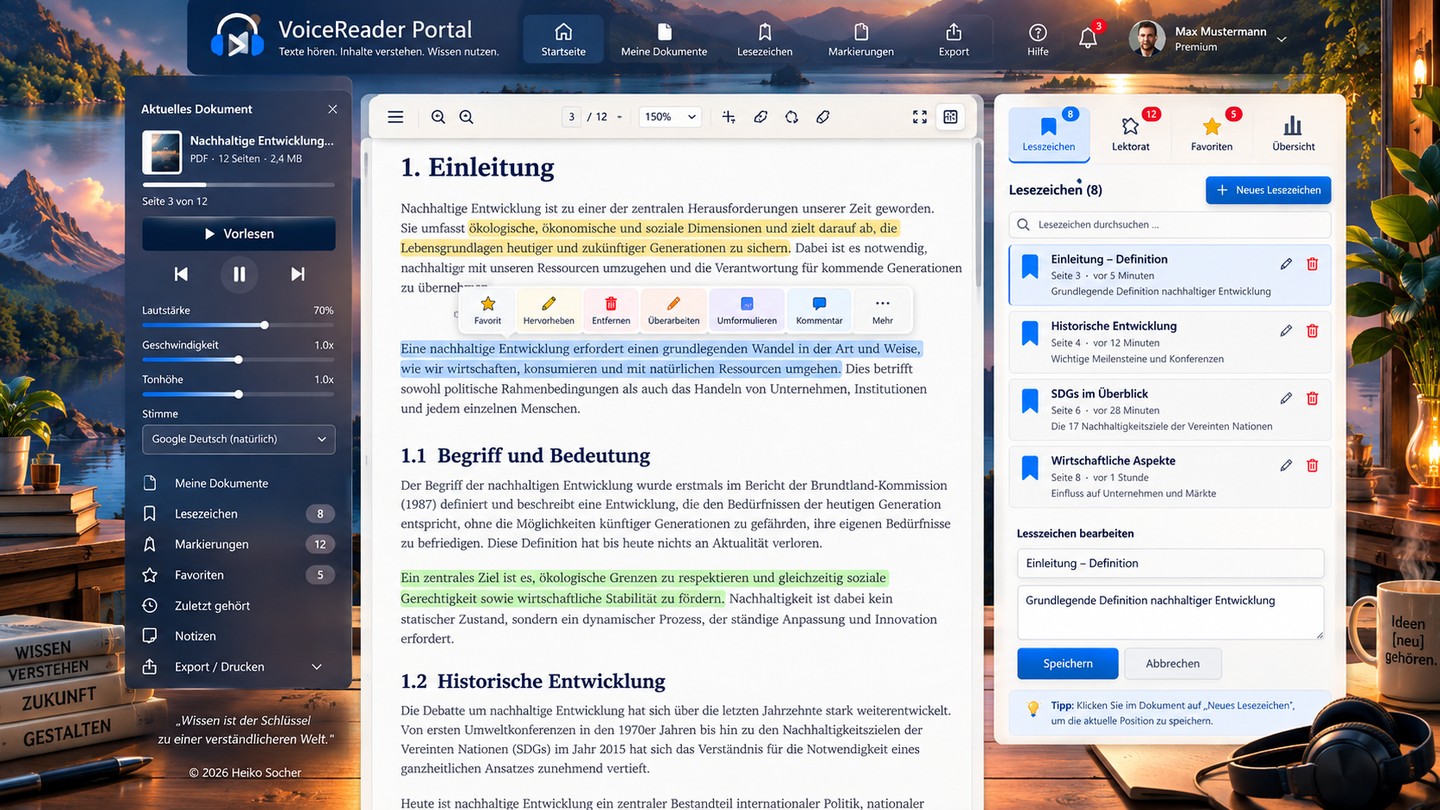Switch to the Lektorat tab
Screen dimensions: 1440x810
tap(1131, 134)
